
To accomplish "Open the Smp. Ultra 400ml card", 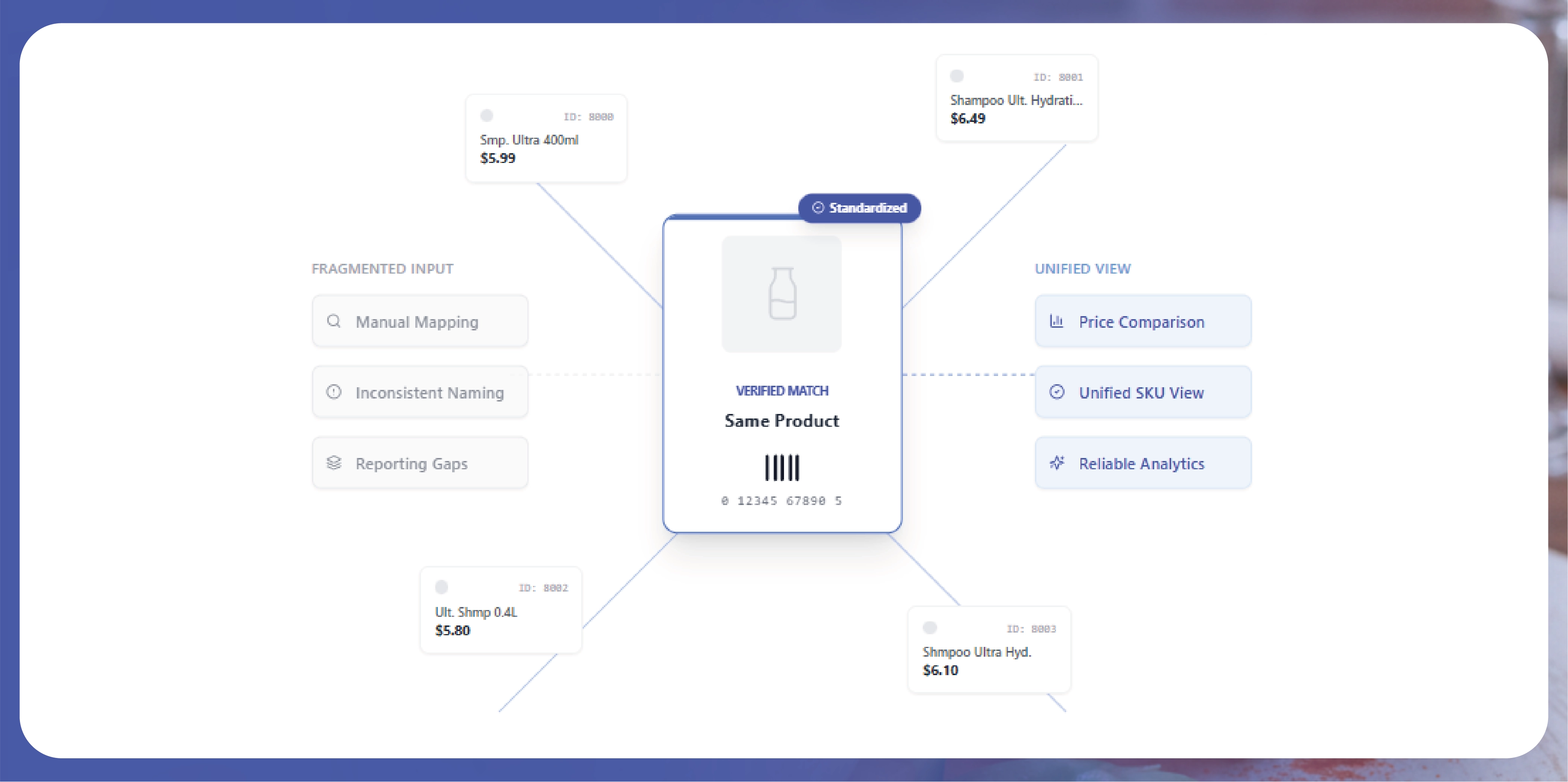I will pos(546,139).
